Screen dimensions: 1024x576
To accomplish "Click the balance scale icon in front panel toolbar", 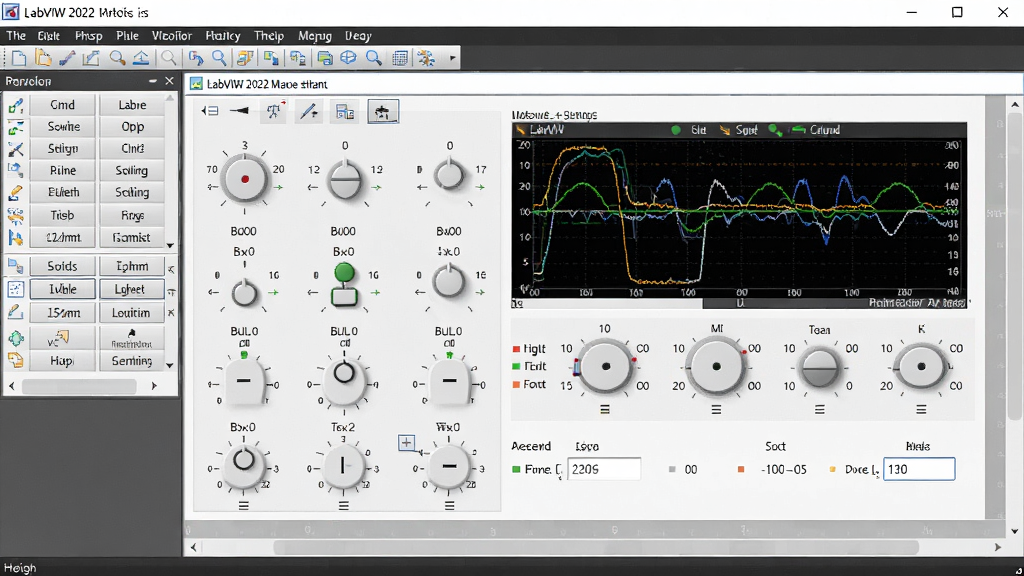I will point(274,111).
